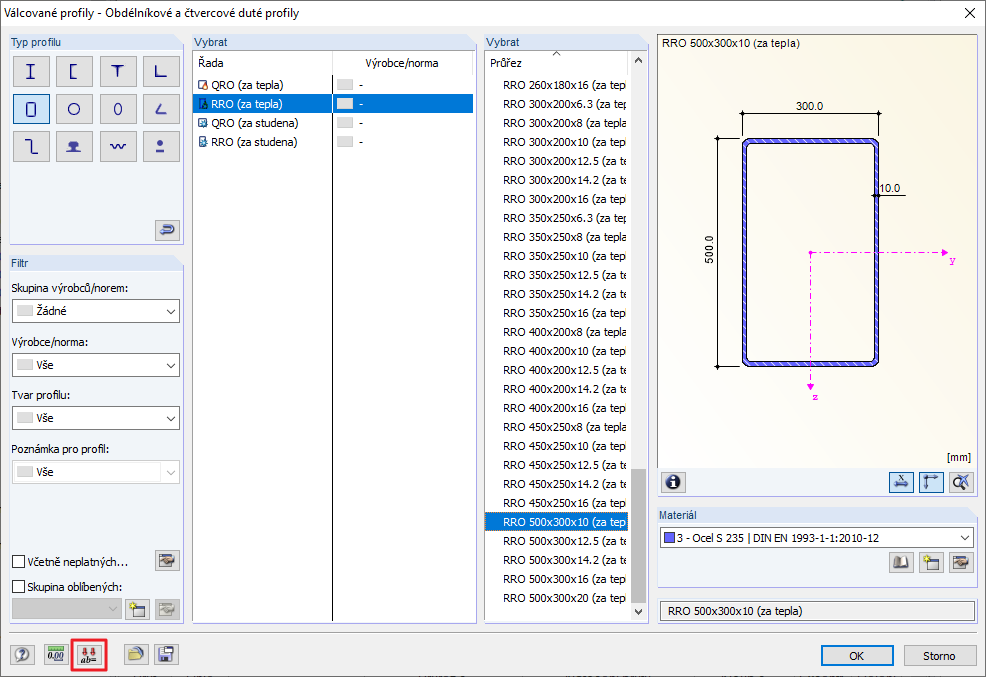Click the save (floppy disk) icon at bottom
The width and height of the screenshot is (986, 677).
[x=166, y=654]
